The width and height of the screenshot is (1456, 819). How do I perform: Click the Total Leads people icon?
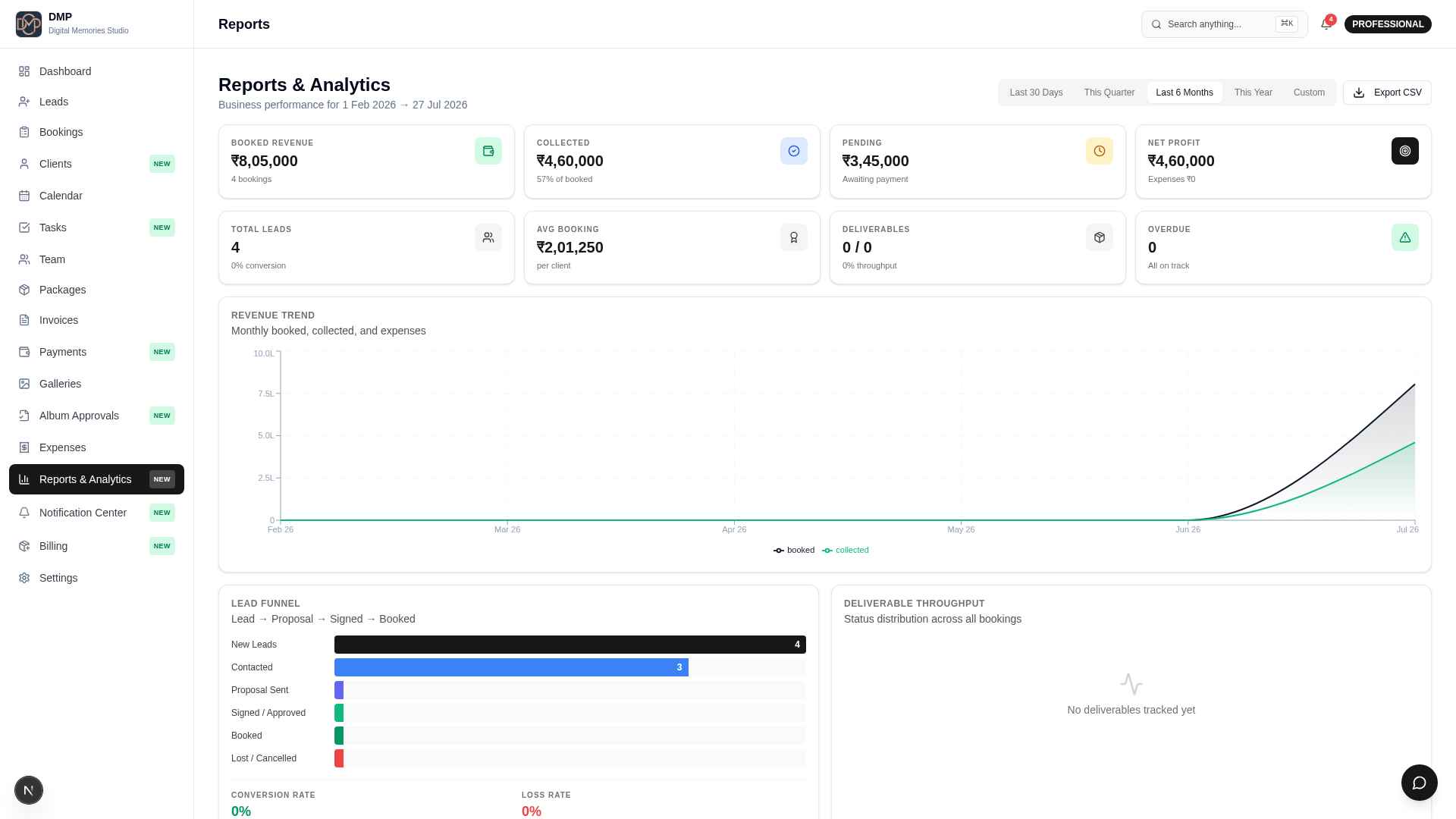pos(488,237)
